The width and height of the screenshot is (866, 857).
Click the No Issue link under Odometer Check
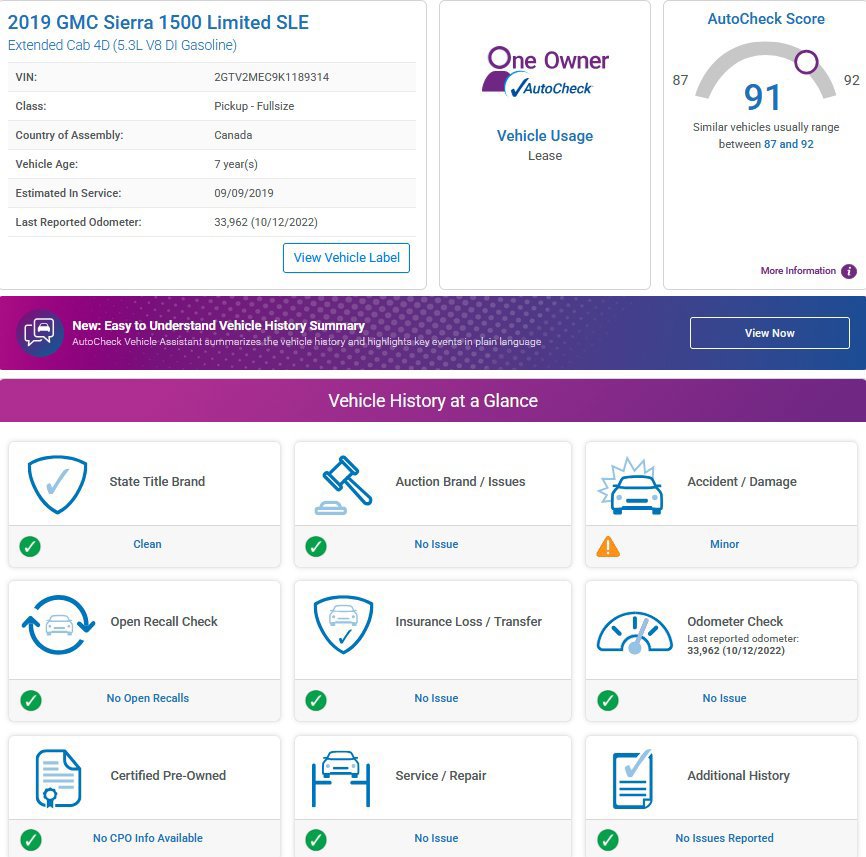point(725,698)
